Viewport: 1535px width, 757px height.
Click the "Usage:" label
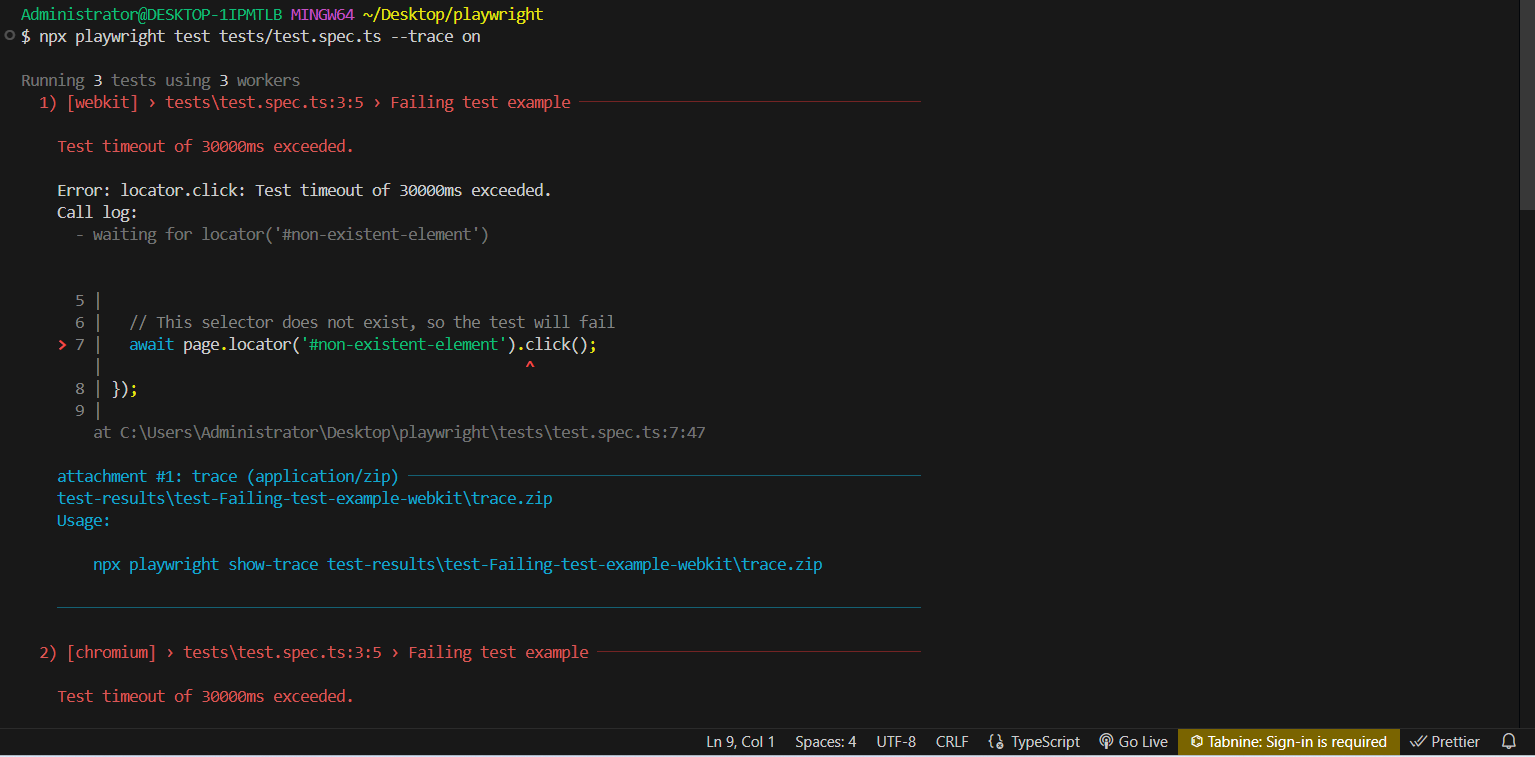84,520
